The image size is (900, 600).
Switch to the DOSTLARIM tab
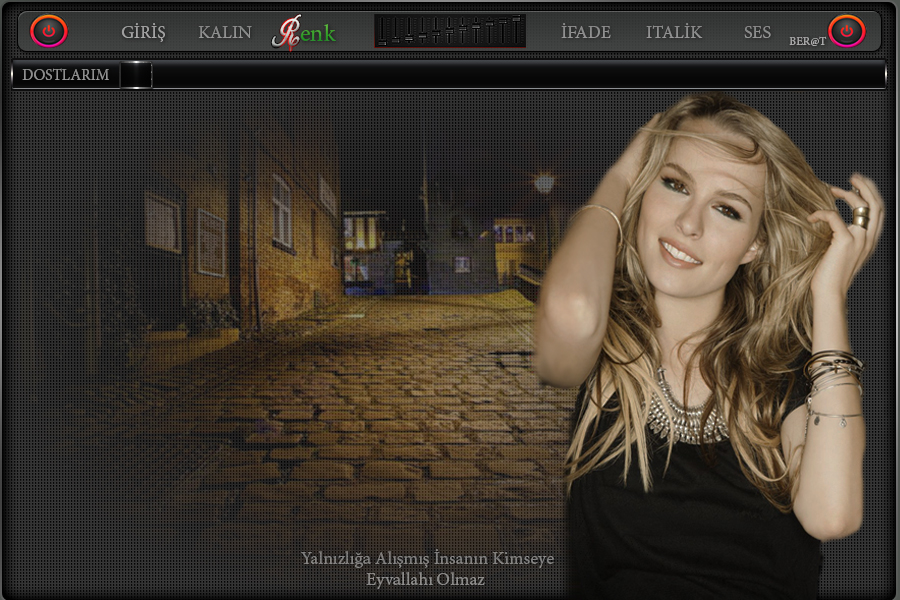click(65, 75)
